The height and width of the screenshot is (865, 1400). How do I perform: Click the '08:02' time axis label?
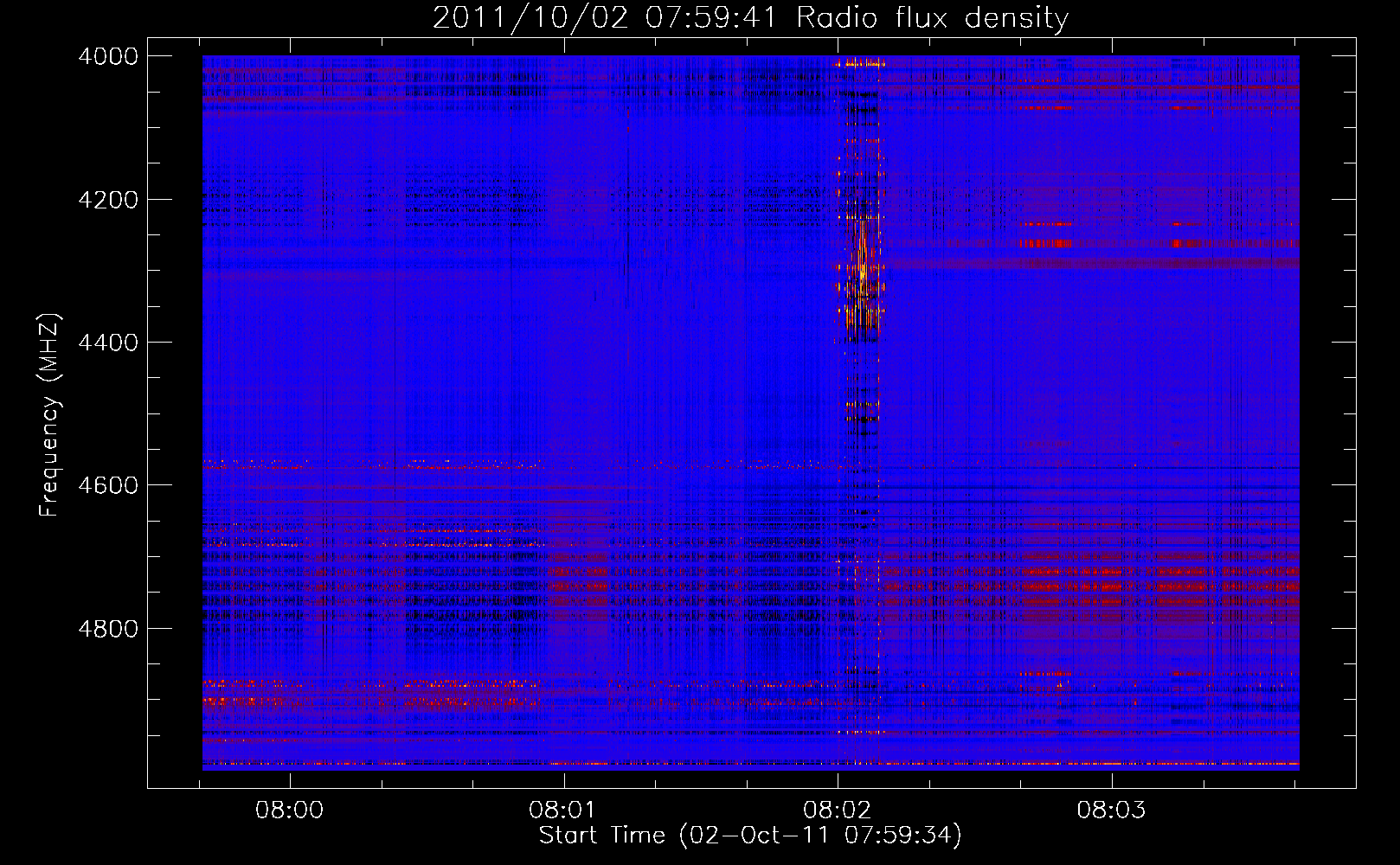(837, 810)
